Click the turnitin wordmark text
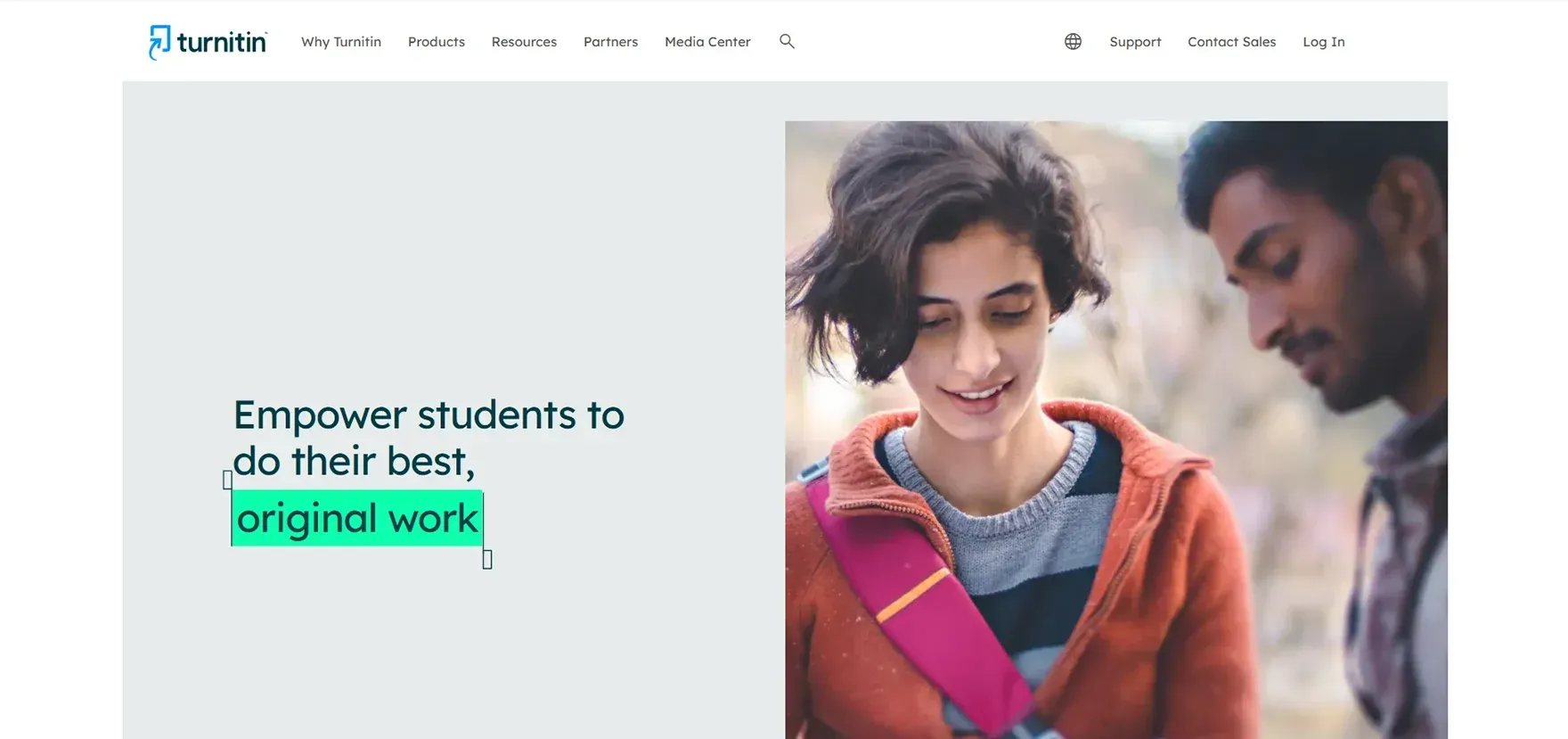Screen dimensions: 1568x739 point(221,43)
